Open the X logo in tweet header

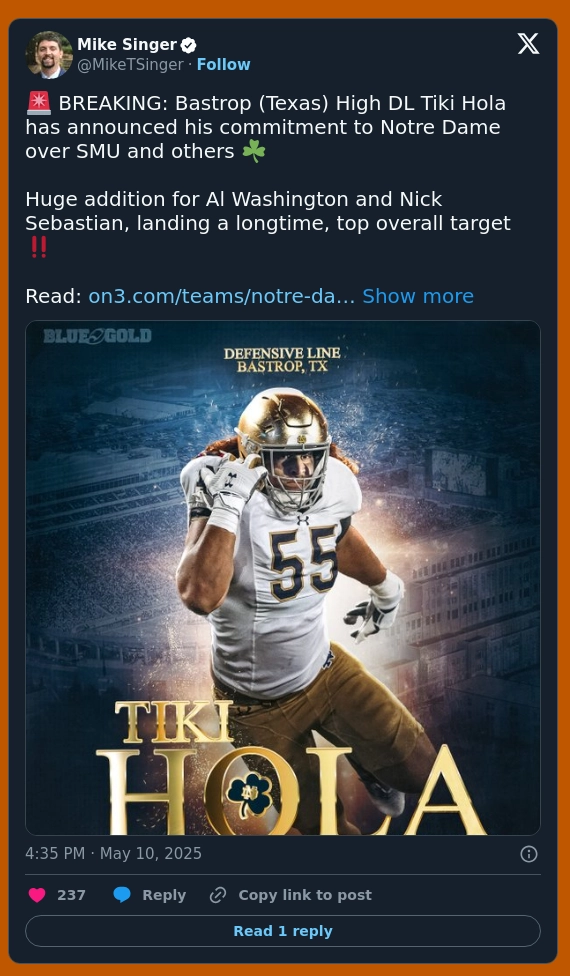[x=528, y=44]
